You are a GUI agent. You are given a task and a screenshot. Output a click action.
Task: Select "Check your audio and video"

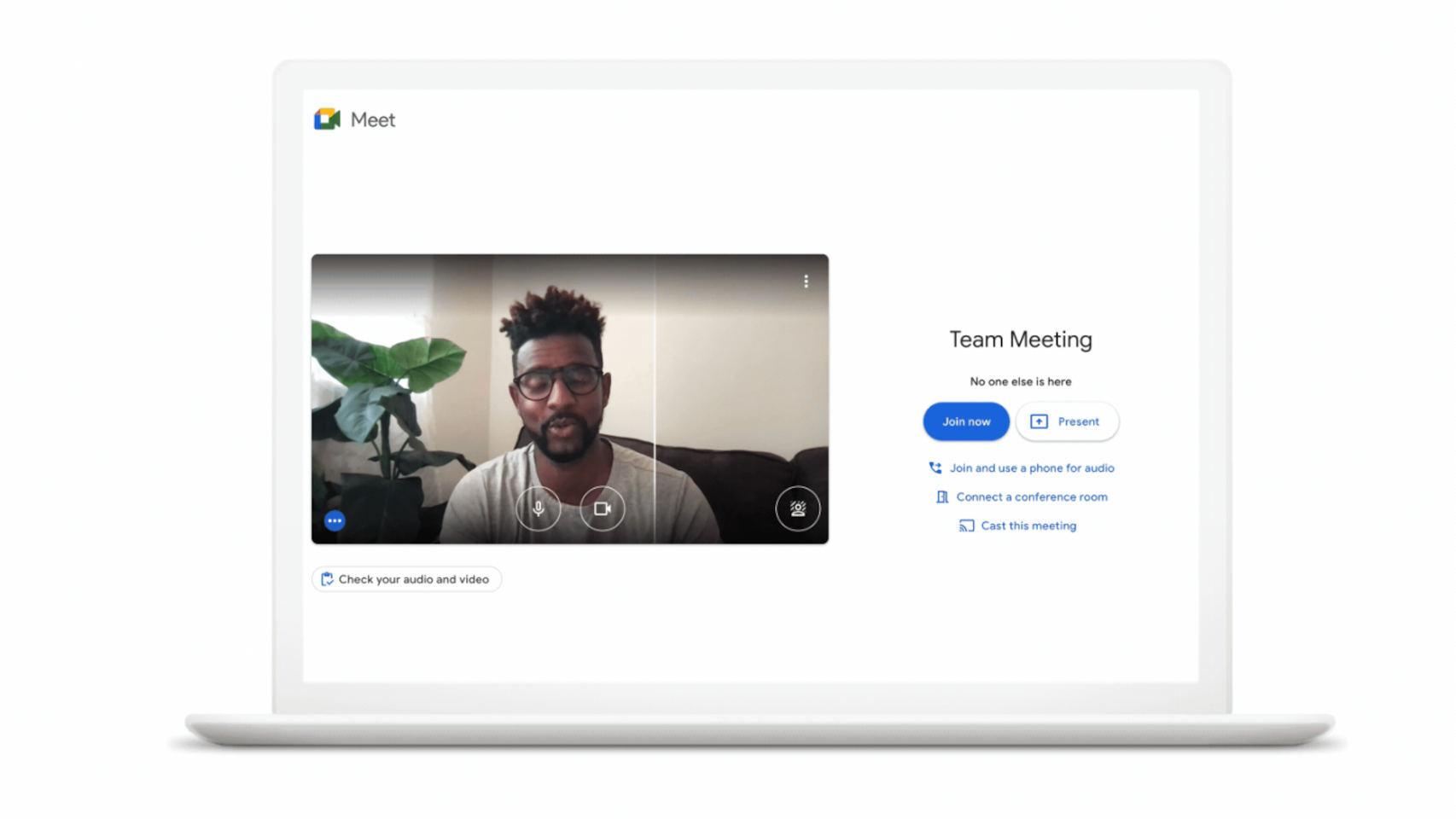[406, 579]
